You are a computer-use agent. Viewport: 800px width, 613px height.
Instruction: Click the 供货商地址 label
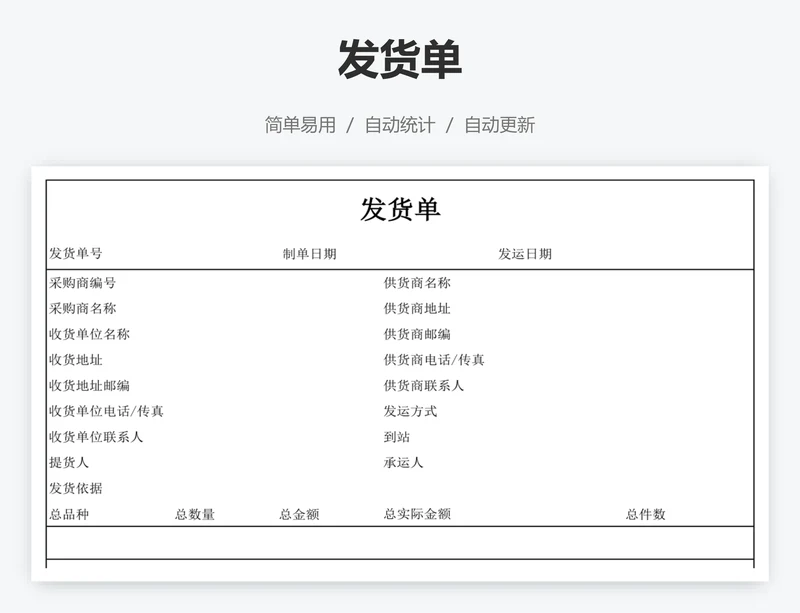point(417,309)
